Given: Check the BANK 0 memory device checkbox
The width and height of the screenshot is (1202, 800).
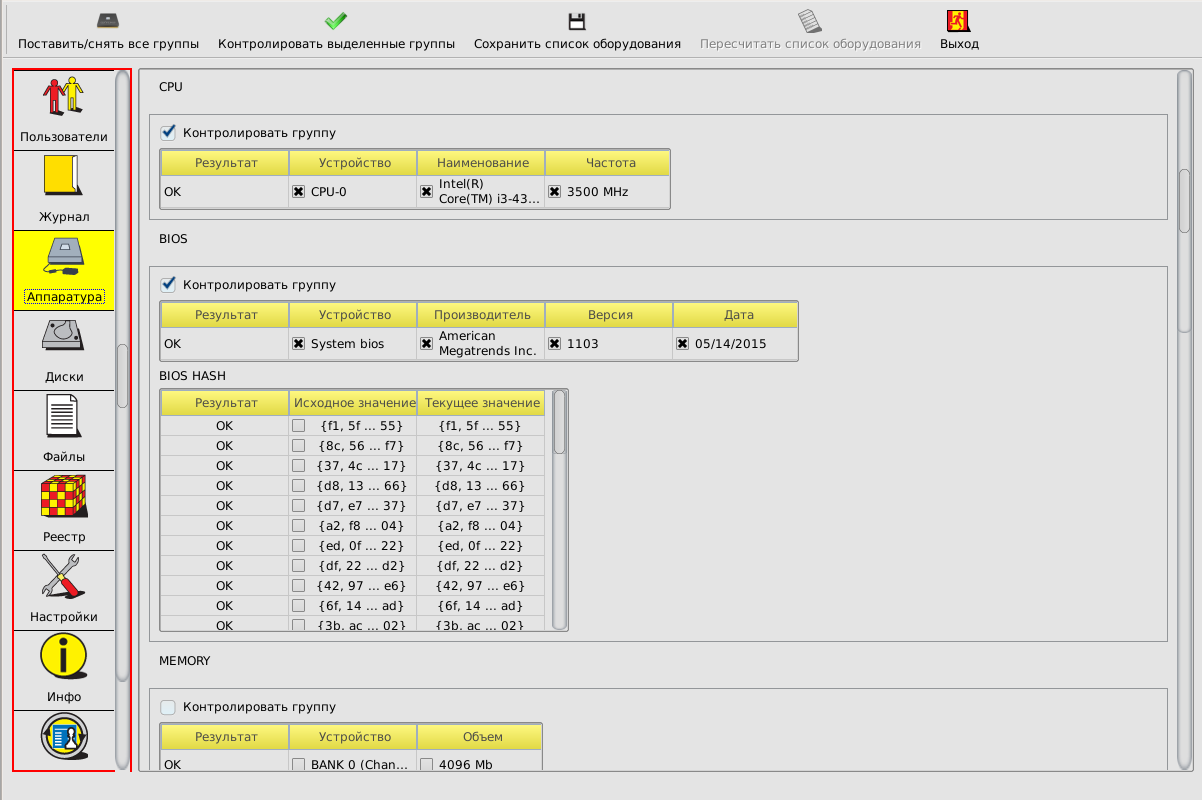Looking at the screenshot, I should click(x=298, y=765).
